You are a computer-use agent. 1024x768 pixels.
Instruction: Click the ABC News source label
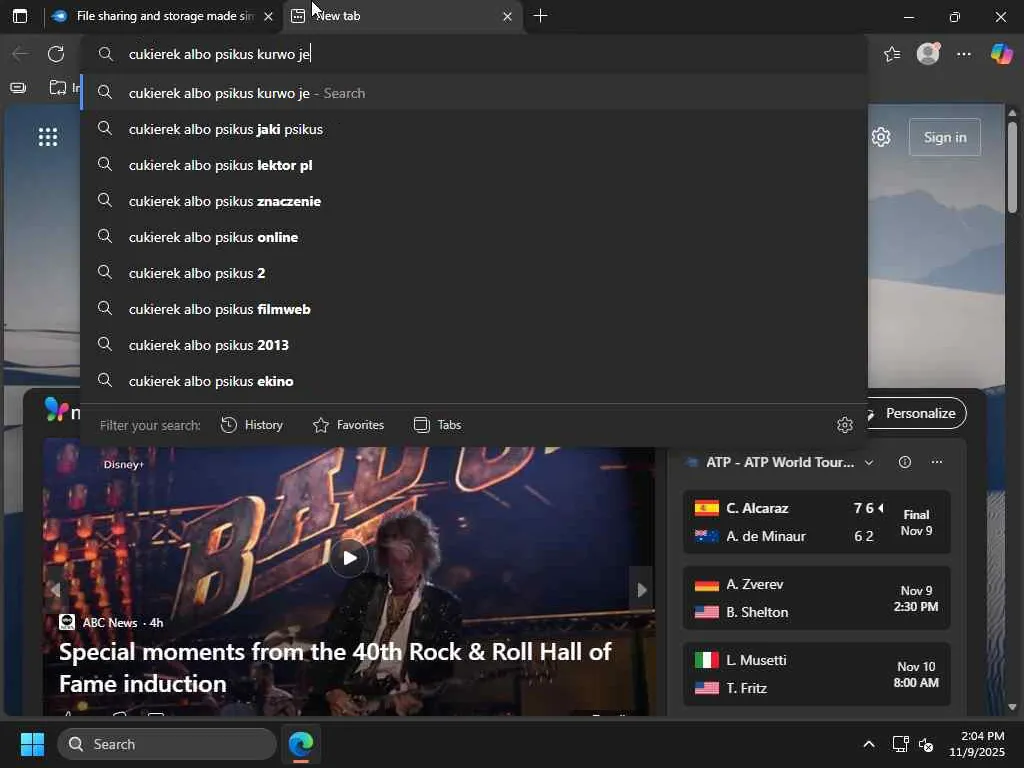[110, 622]
